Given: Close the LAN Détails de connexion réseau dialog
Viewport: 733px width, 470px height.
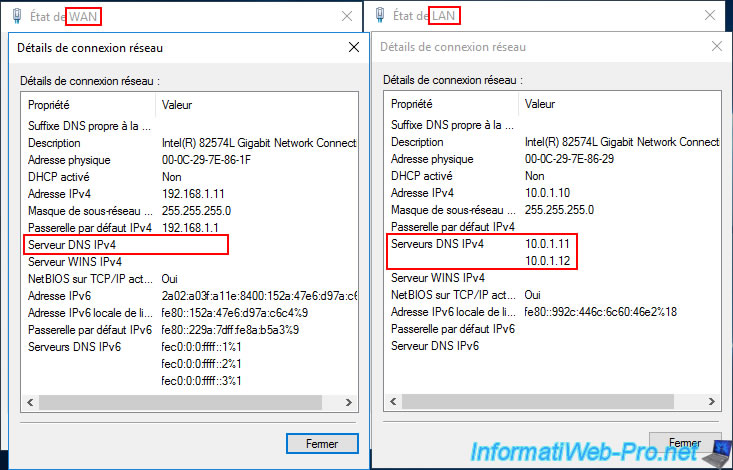Looking at the screenshot, I should [x=715, y=46].
